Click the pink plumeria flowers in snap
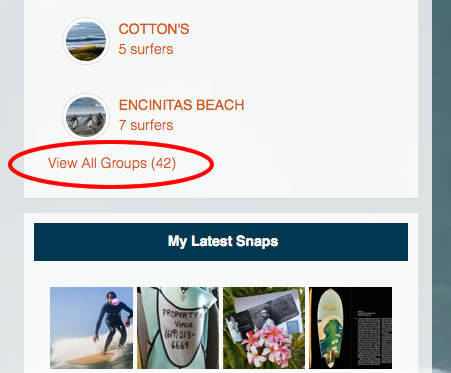This screenshot has height=373, width=451. coord(267,345)
